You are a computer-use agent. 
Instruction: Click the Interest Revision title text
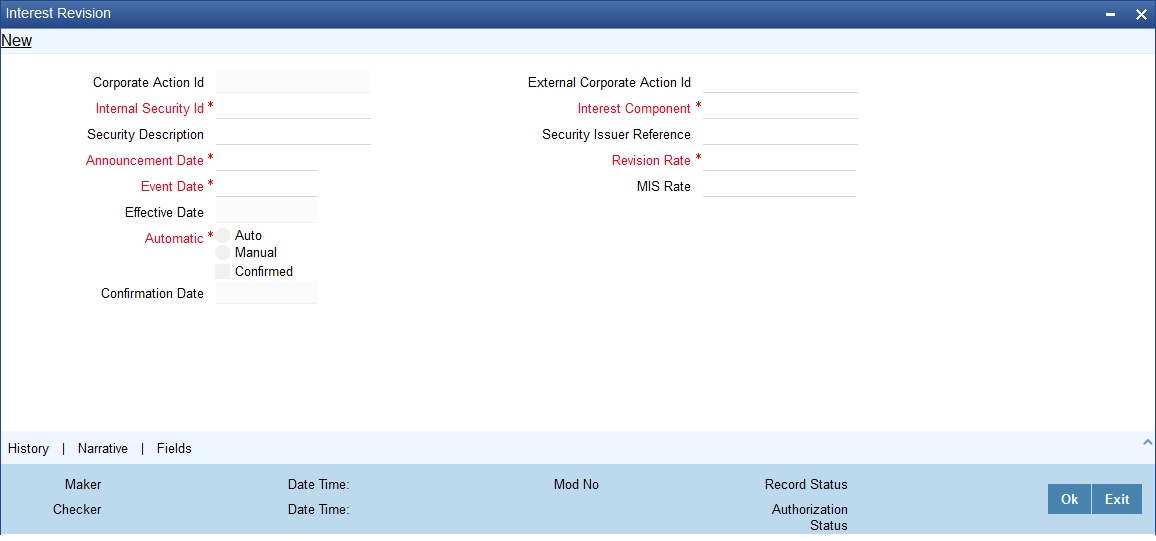pos(58,13)
